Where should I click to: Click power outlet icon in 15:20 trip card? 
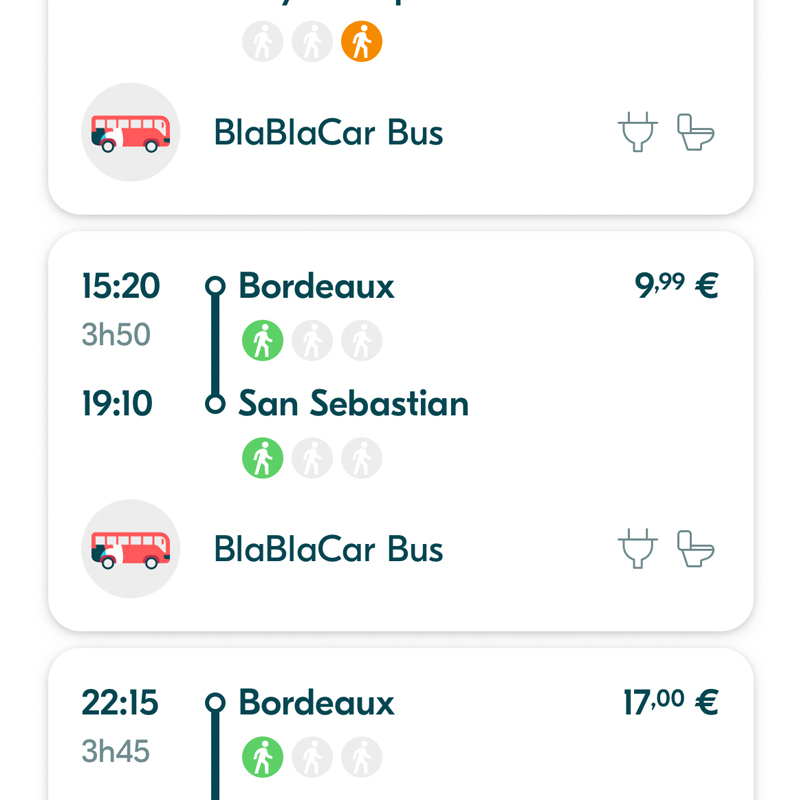[636, 548]
